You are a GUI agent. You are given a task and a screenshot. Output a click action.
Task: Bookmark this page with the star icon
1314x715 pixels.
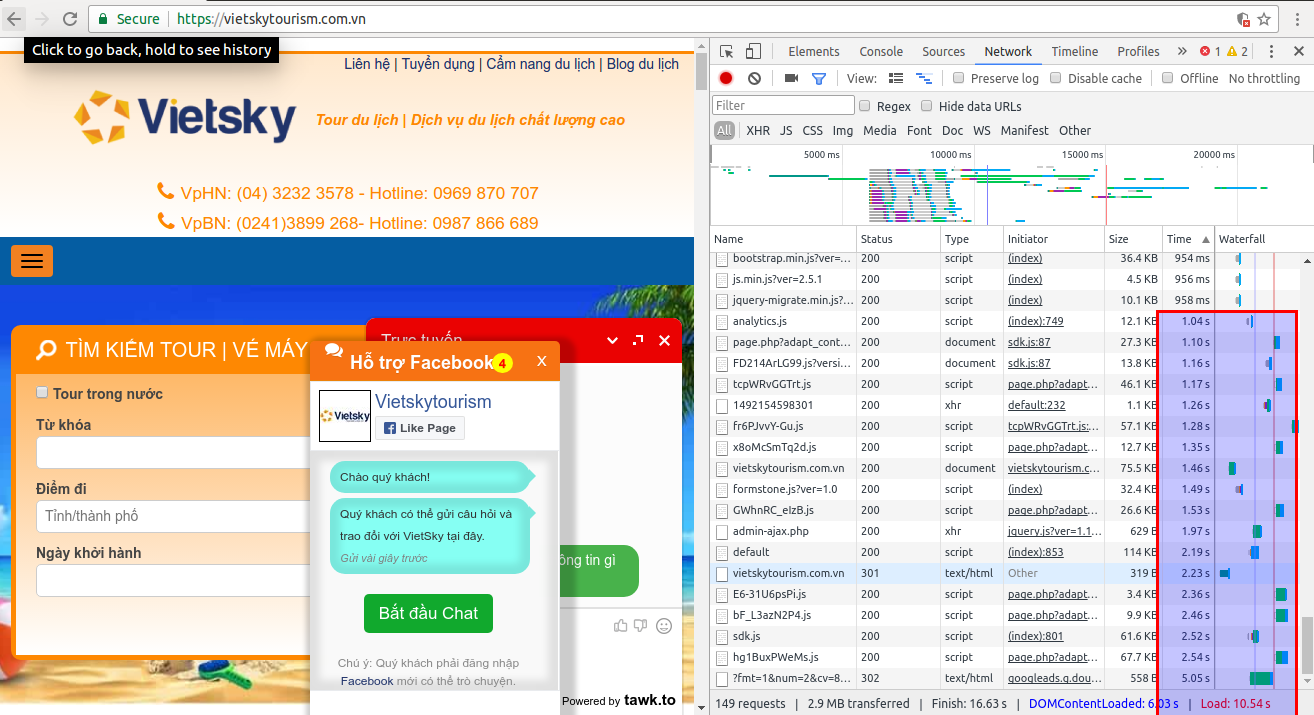tap(1264, 19)
